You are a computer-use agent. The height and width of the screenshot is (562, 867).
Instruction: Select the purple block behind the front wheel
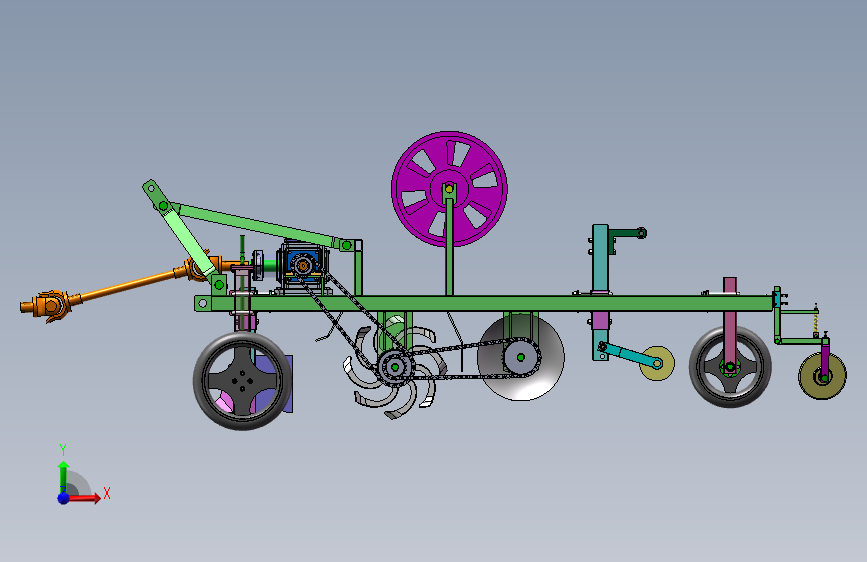[x=274, y=383]
